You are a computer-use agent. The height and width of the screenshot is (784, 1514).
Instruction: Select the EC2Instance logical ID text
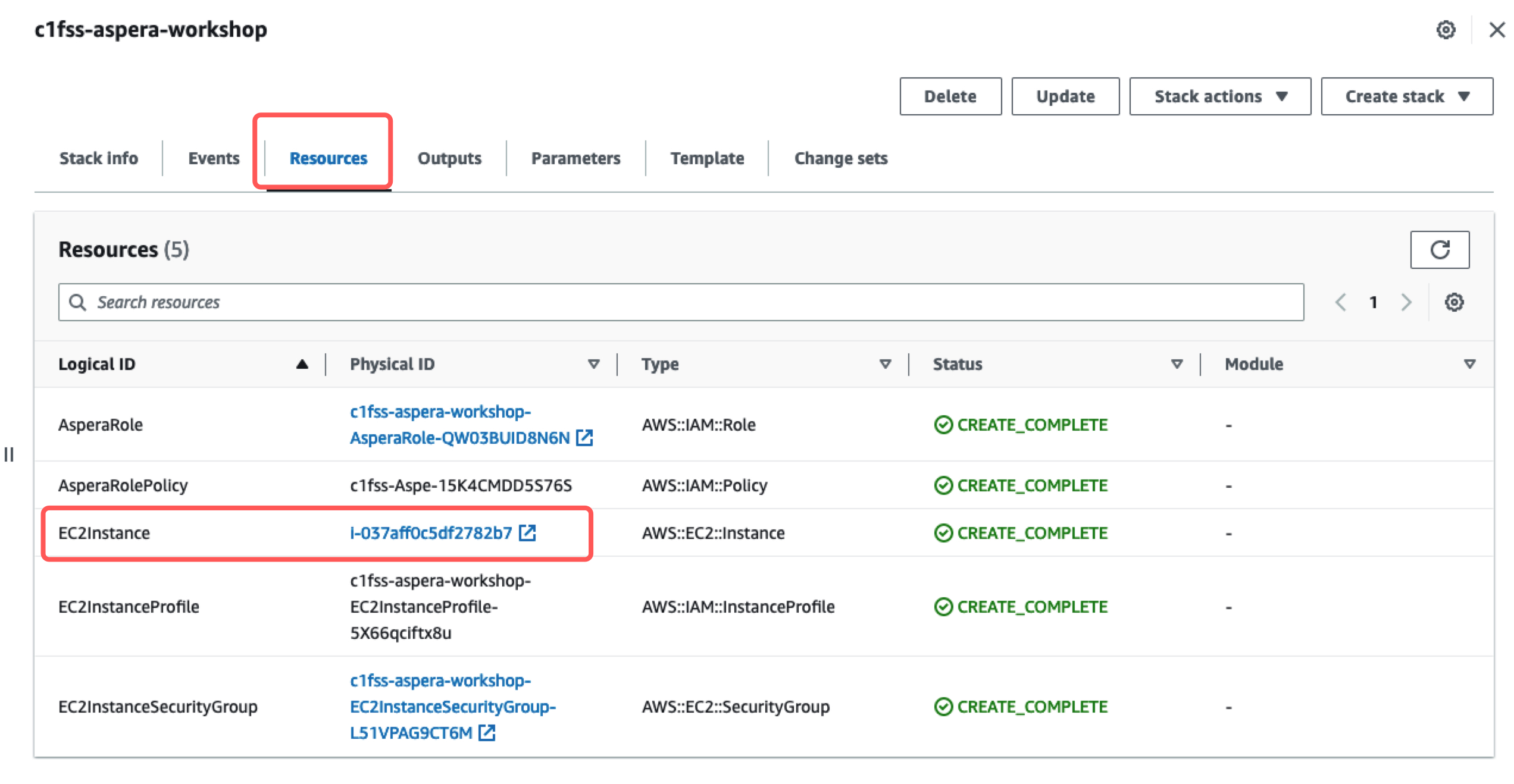pyautogui.click(x=104, y=533)
